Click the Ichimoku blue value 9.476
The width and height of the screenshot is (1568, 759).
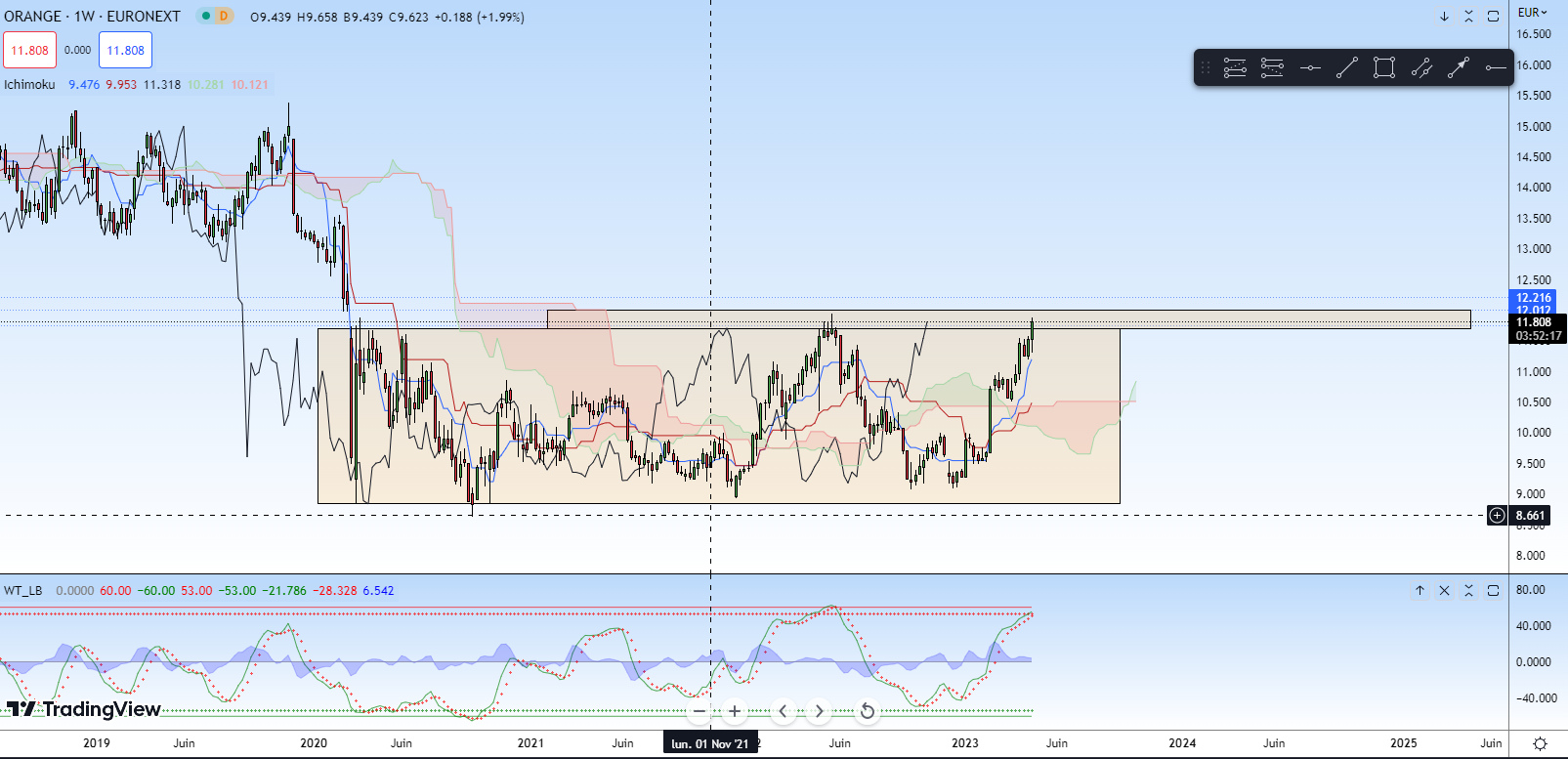coord(84,85)
